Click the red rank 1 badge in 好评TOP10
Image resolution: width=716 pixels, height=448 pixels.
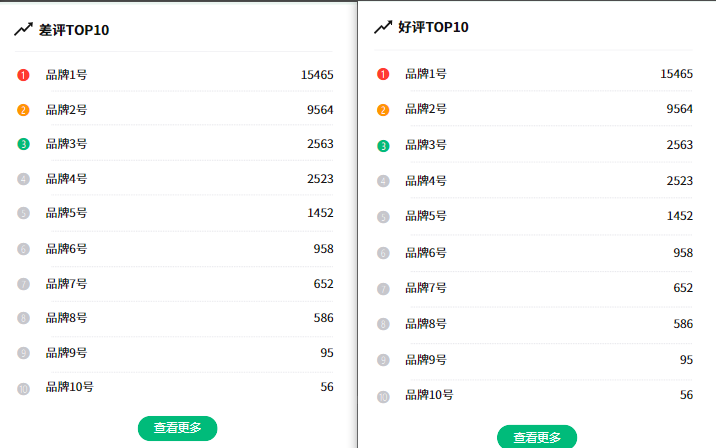tap(383, 74)
